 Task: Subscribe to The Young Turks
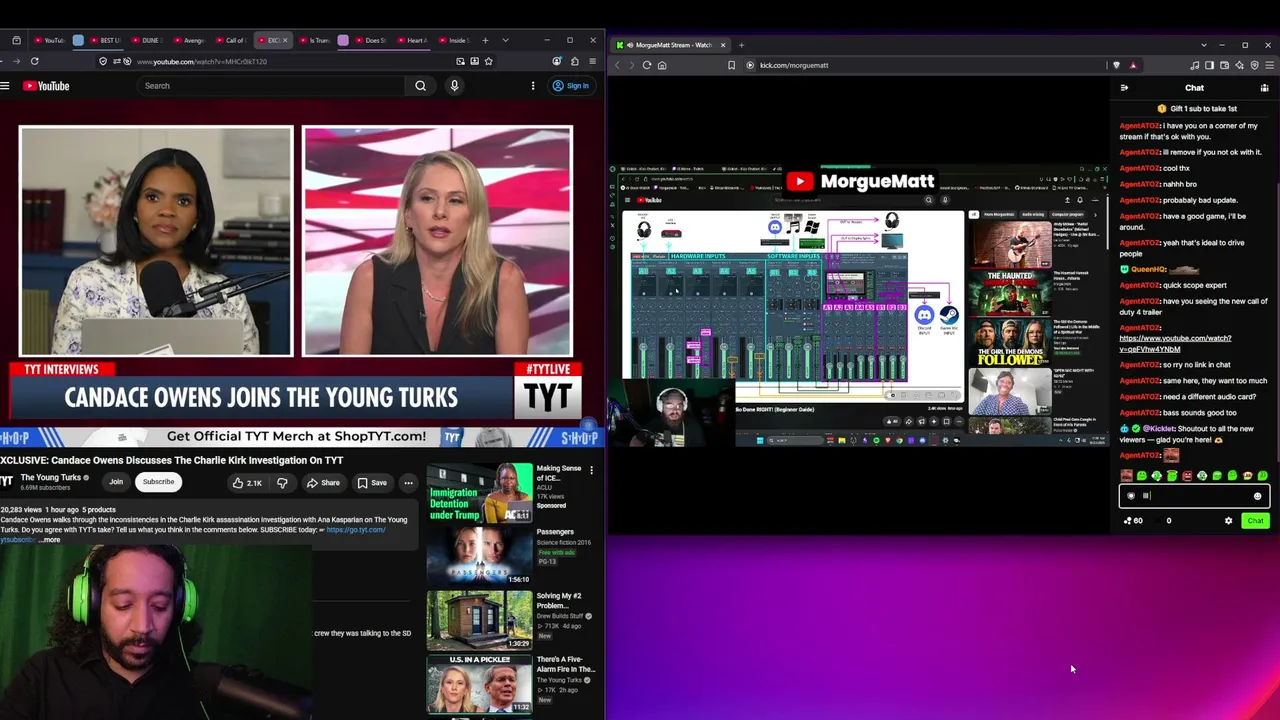point(158,482)
